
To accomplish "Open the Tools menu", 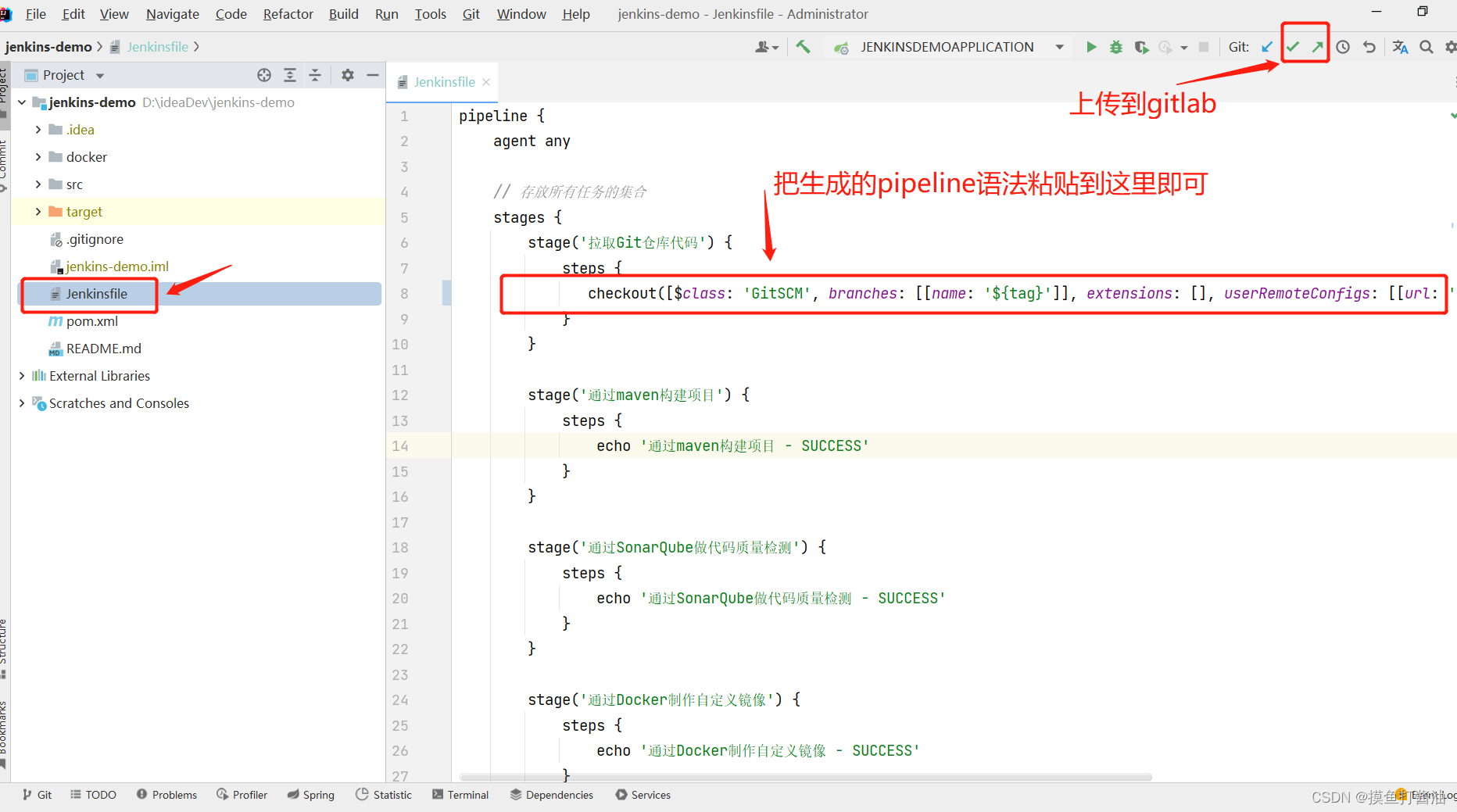I will pos(431,14).
